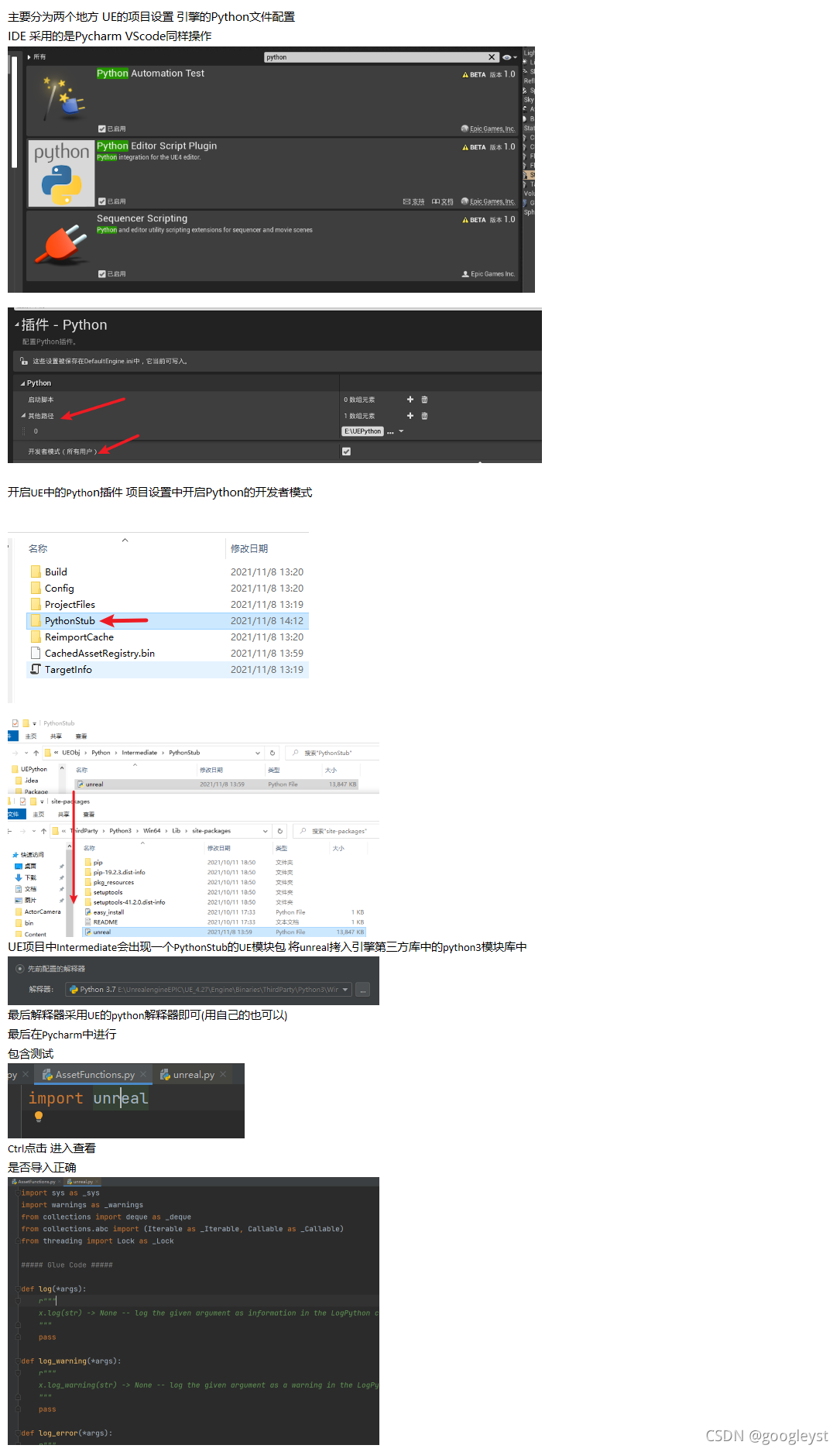This screenshot has height=1452, width=840.
Task: Delete all 其他路径 array elements
Action: [424, 416]
